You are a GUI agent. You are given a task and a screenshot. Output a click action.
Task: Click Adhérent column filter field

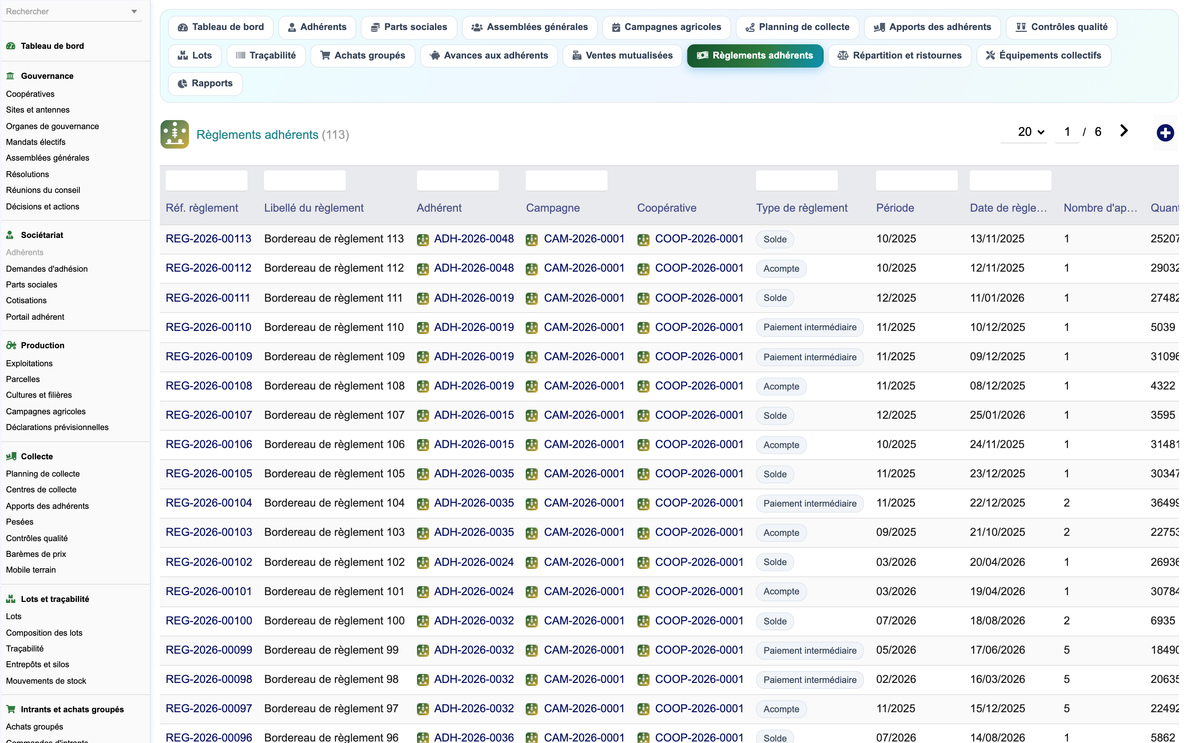pos(458,180)
